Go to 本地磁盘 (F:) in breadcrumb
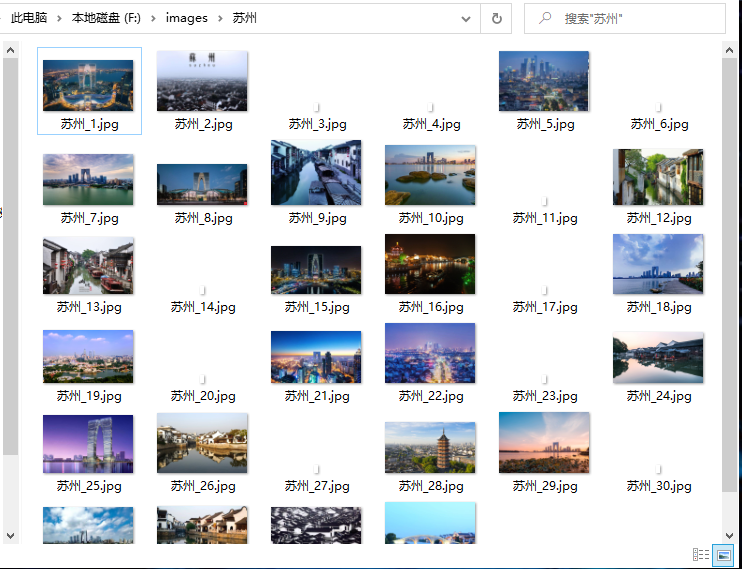The image size is (742, 569). point(106,18)
